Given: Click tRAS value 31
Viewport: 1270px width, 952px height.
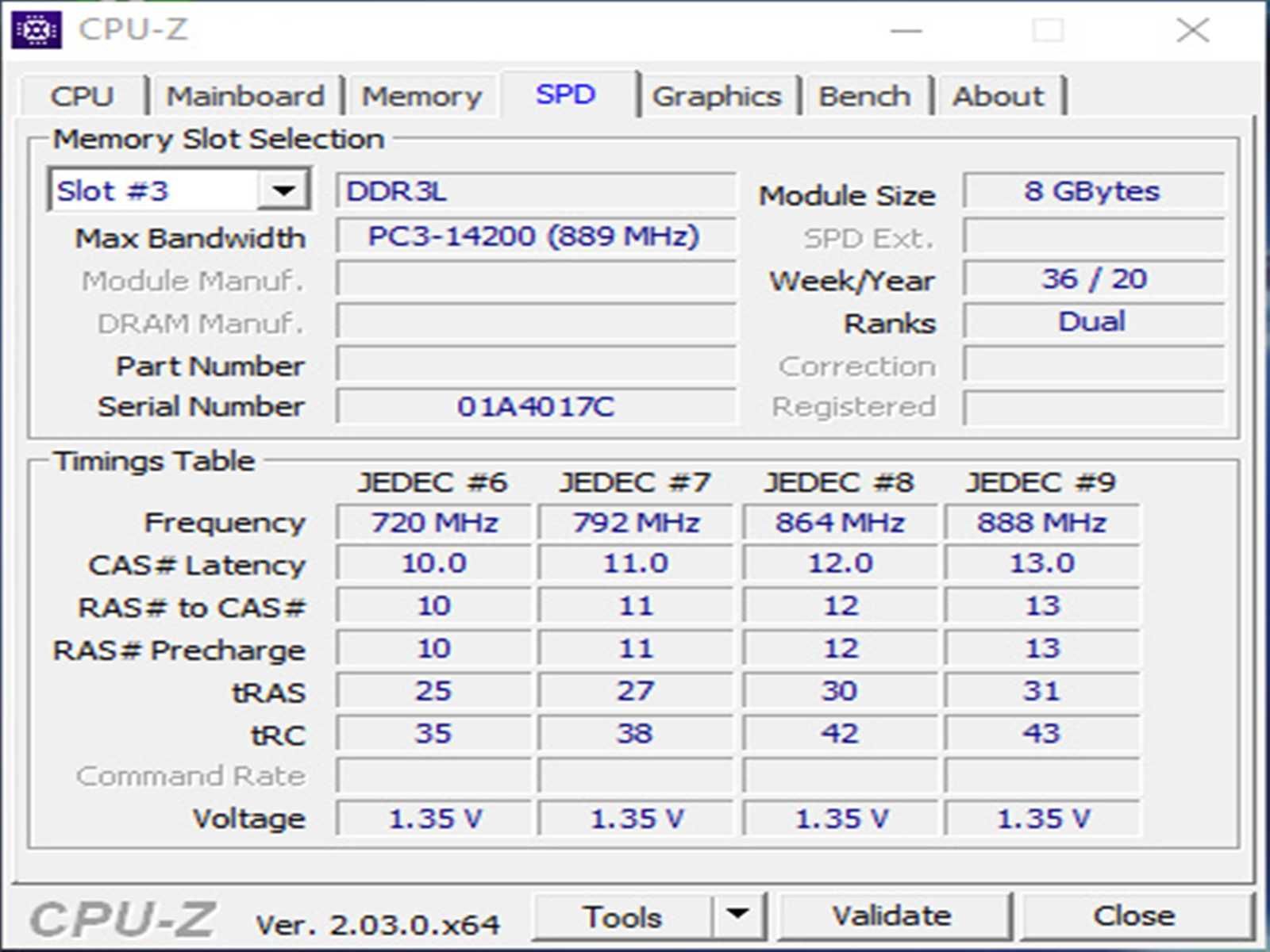Looking at the screenshot, I should (x=1042, y=690).
